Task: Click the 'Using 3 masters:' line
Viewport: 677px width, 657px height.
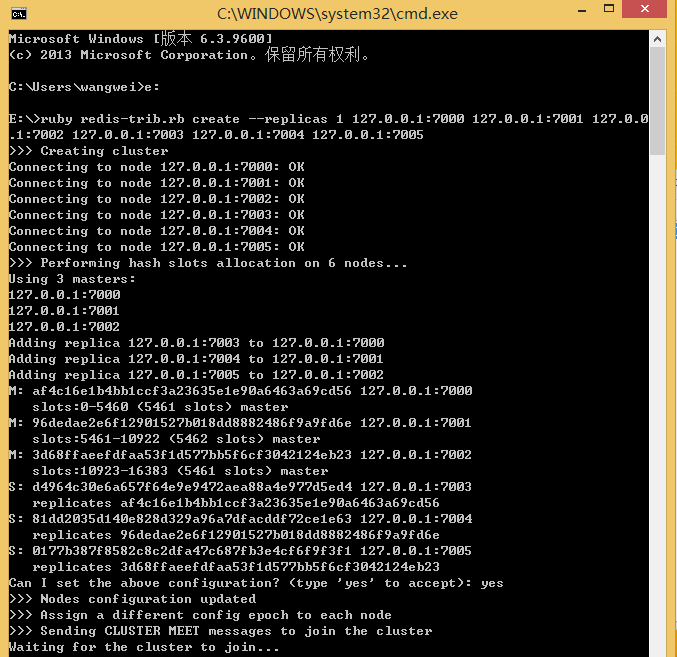Action: point(72,279)
